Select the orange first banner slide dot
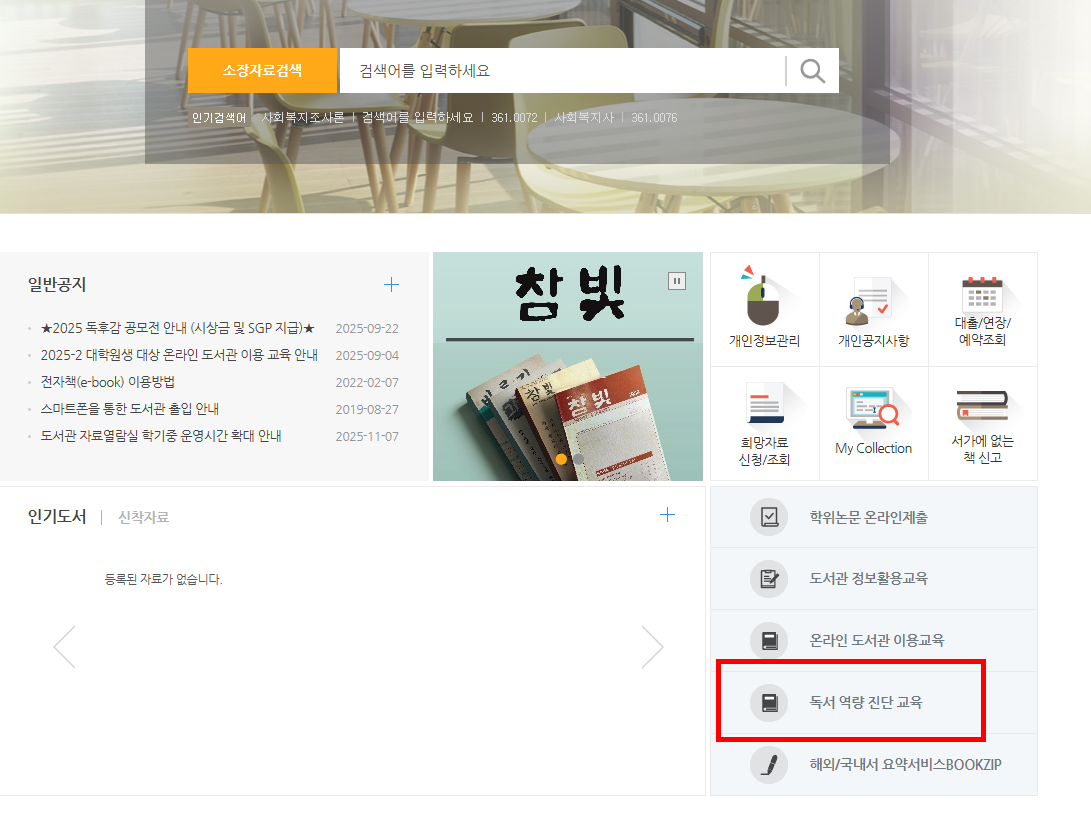Image resolution: width=1091 pixels, height=814 pixels. pos(561,459)
